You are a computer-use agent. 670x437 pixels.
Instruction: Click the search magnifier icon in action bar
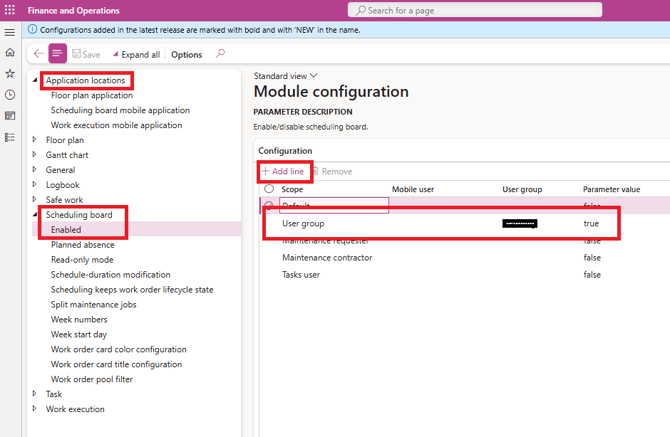[x=220, y=54]
